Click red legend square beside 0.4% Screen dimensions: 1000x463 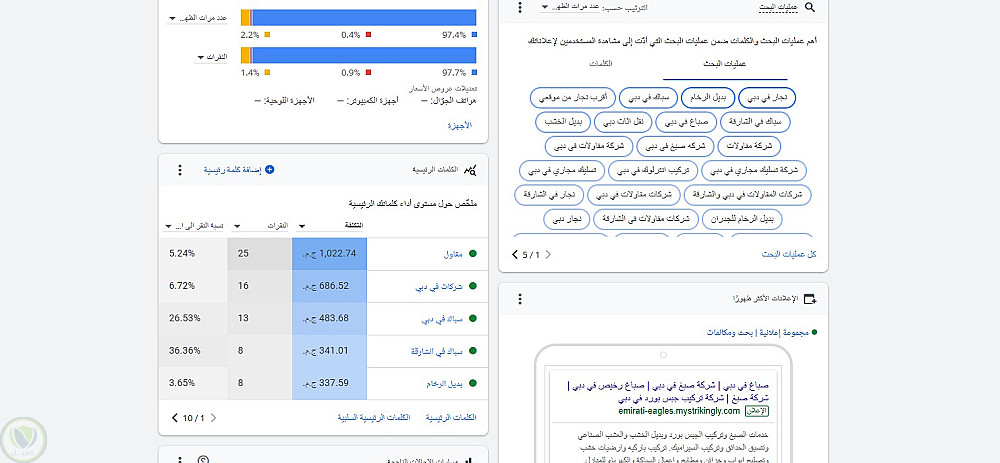coord(368,34)
